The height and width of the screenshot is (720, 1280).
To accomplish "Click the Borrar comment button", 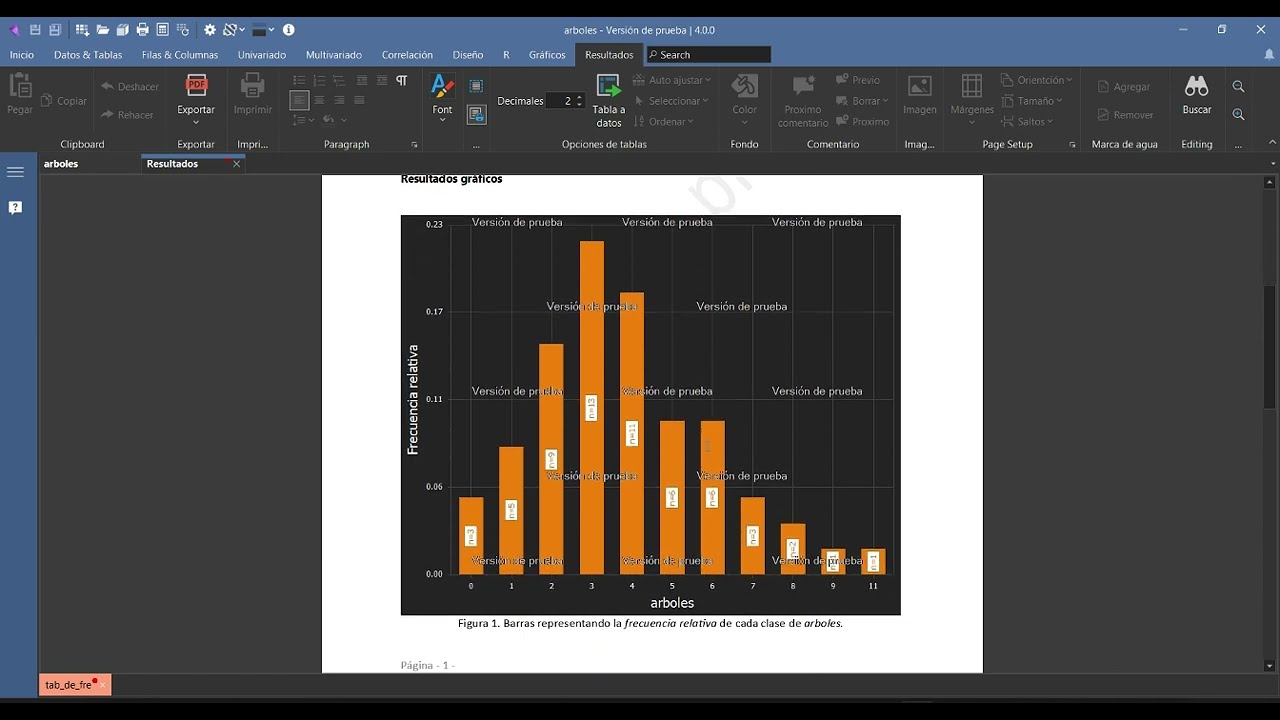I will pos(861,101).
